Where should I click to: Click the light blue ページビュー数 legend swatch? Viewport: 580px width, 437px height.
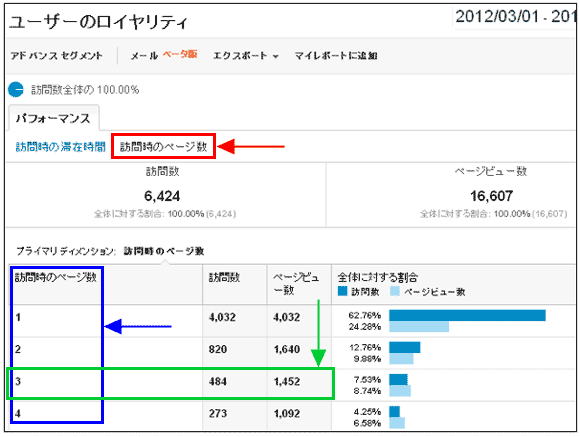click(x=395, y=291)
